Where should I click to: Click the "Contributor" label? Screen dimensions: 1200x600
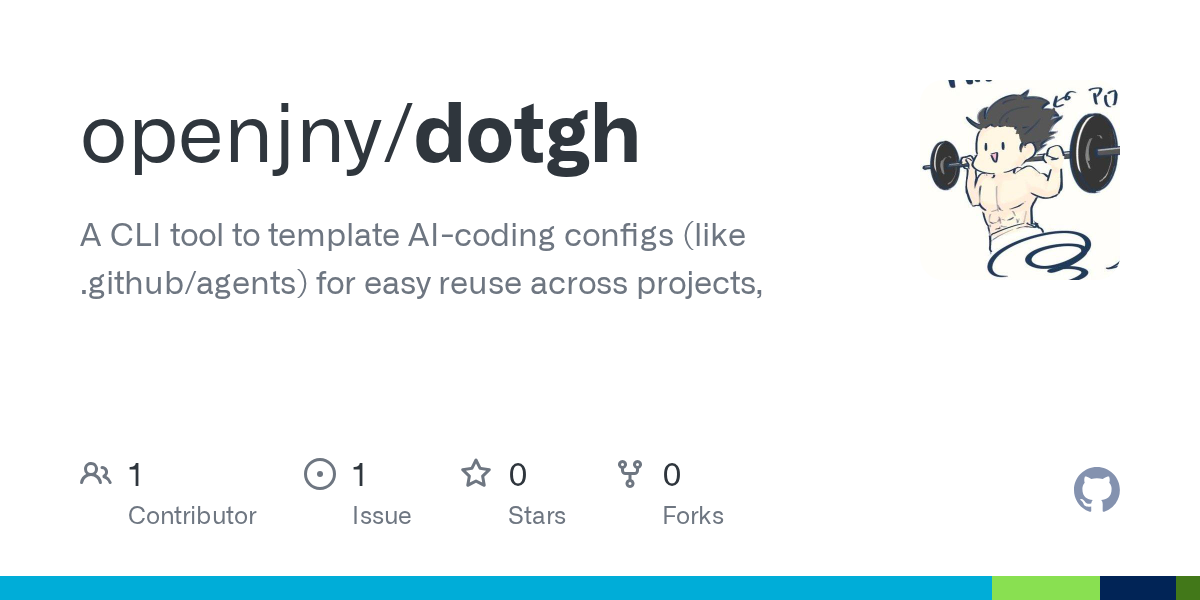click(192, 516)
